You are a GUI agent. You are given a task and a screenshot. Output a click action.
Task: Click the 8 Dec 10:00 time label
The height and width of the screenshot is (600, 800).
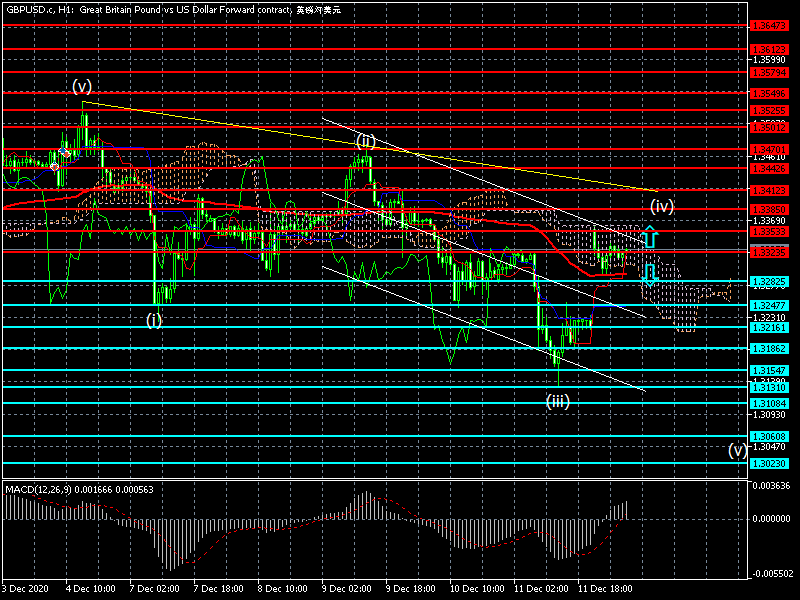pyautogui.click(x=283, y=588)
